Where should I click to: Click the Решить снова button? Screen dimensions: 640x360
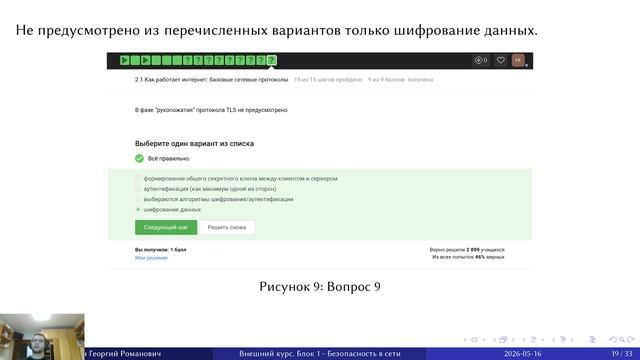pyautogui.click(x=227, y=227)
